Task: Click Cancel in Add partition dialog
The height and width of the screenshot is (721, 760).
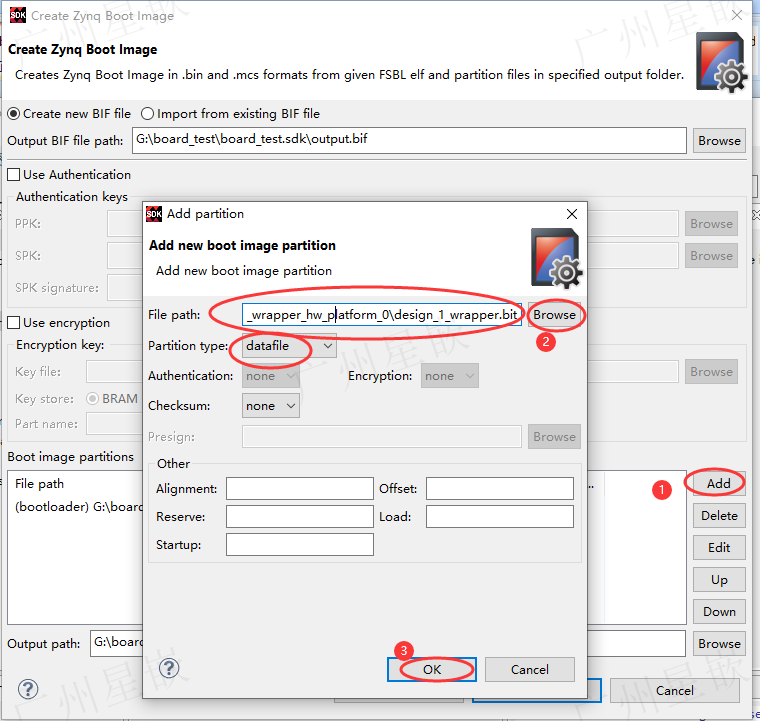Action: point(530,670)
